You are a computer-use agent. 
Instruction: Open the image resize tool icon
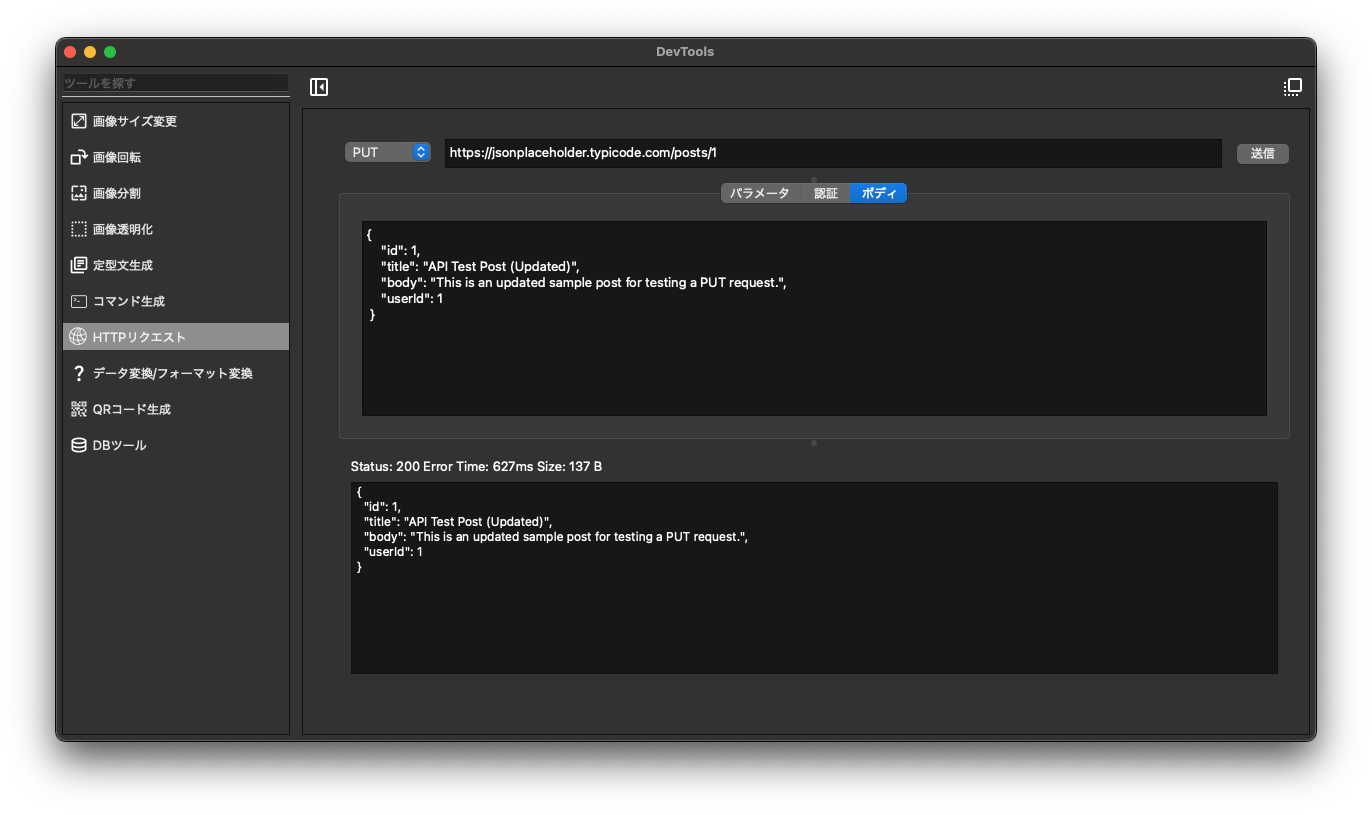click(x=78, y=121)
